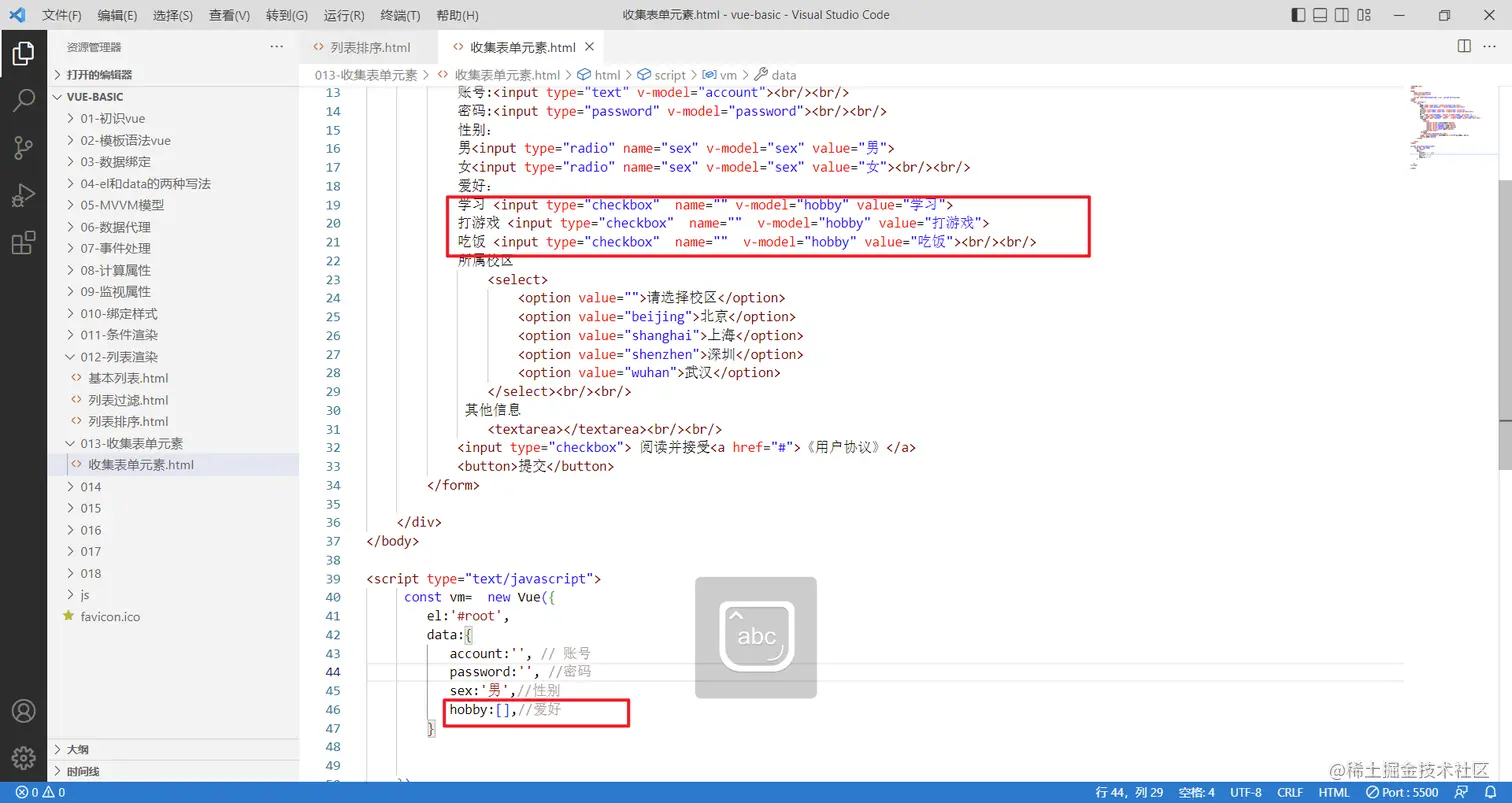1512x803 pixels.
Task: Open editor More Actions ellipsis
Action: [1489, 46]
